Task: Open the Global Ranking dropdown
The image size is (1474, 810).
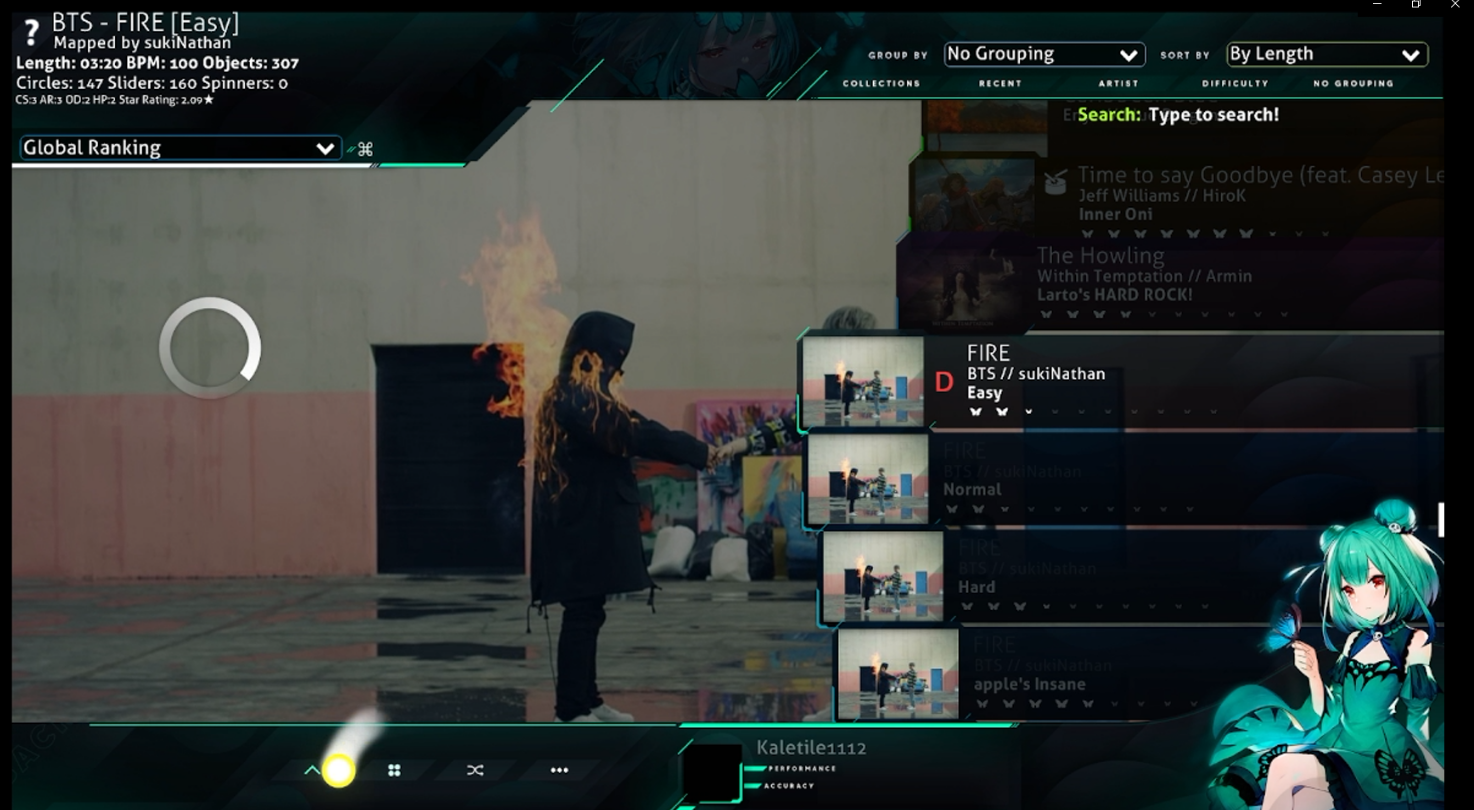Action: 180,148
